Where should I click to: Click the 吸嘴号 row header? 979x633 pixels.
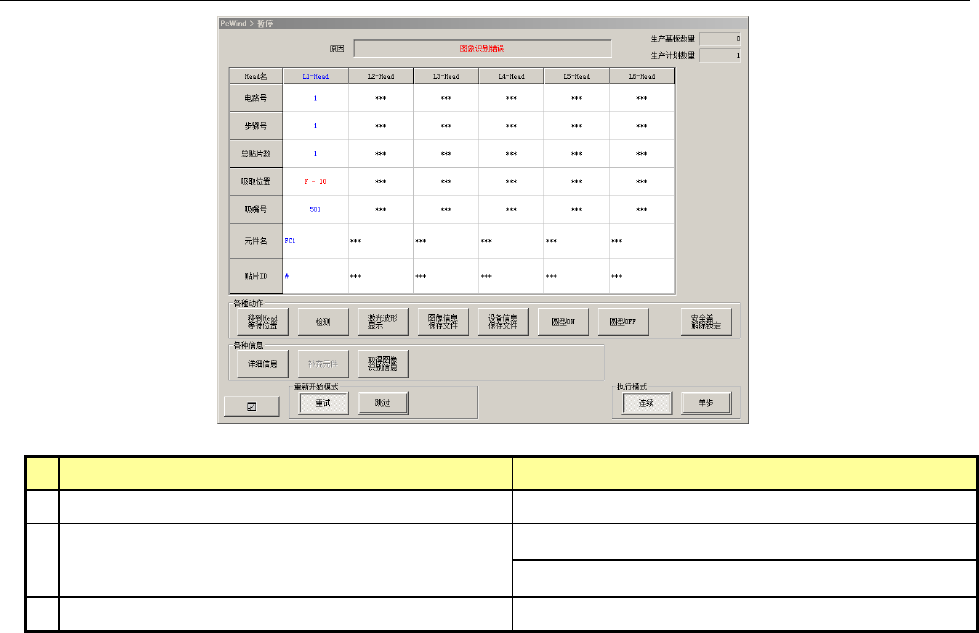pyautogui.click(x=256, y=210)
